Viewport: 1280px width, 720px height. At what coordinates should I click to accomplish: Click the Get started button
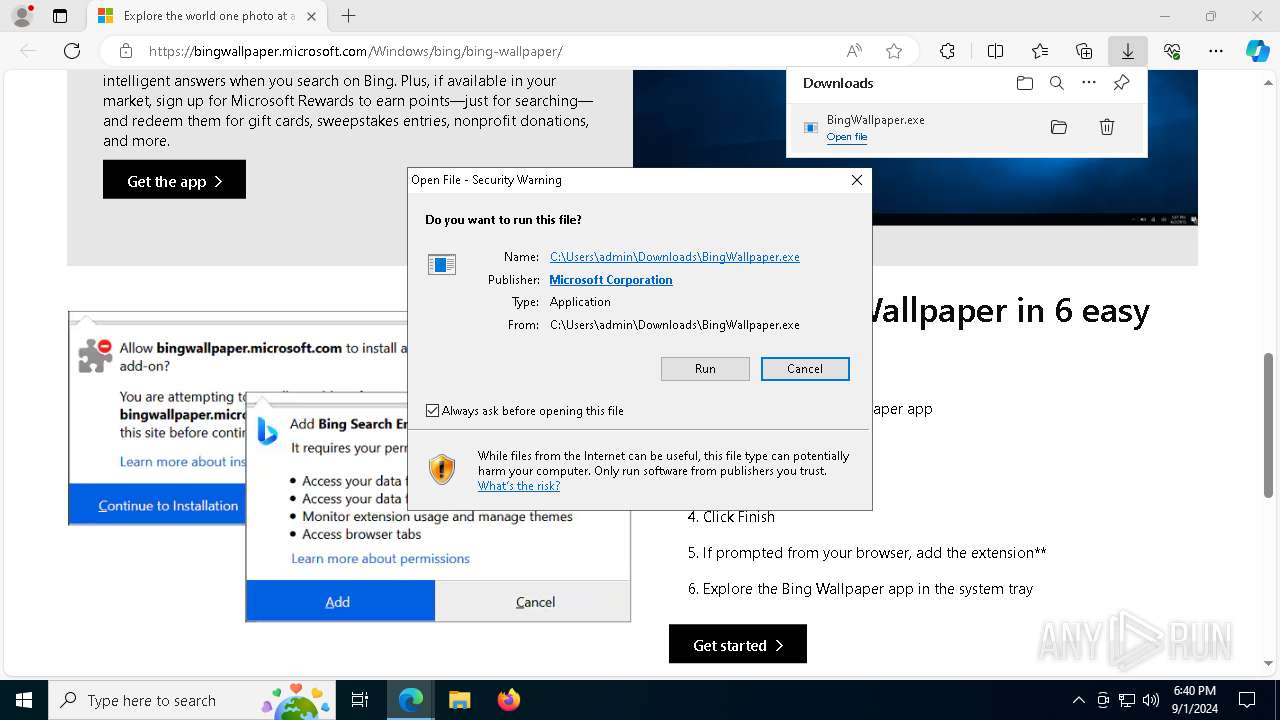pyautogui.click(x=738, y=645)
